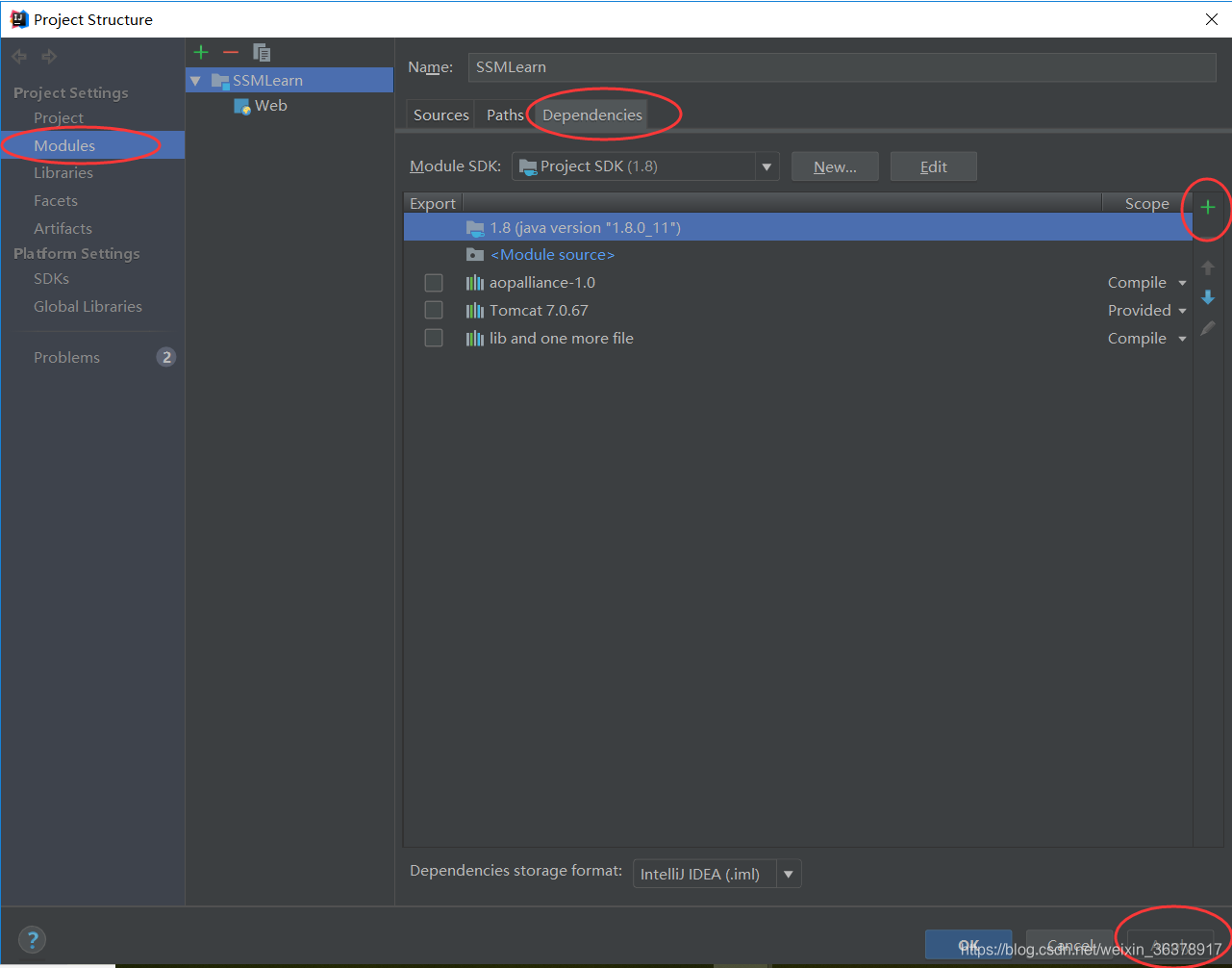Click the edit dependency pencil icon

(1208, 328)
